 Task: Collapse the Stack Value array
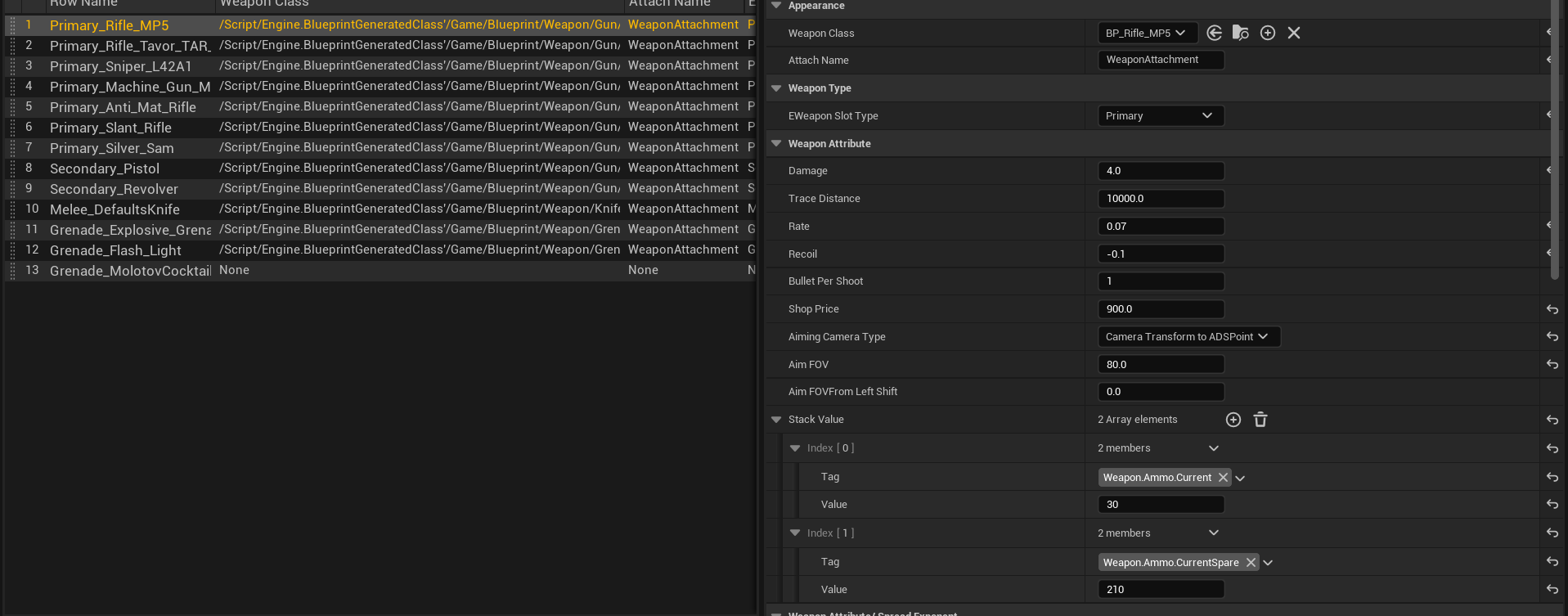(x=776, y=420)
